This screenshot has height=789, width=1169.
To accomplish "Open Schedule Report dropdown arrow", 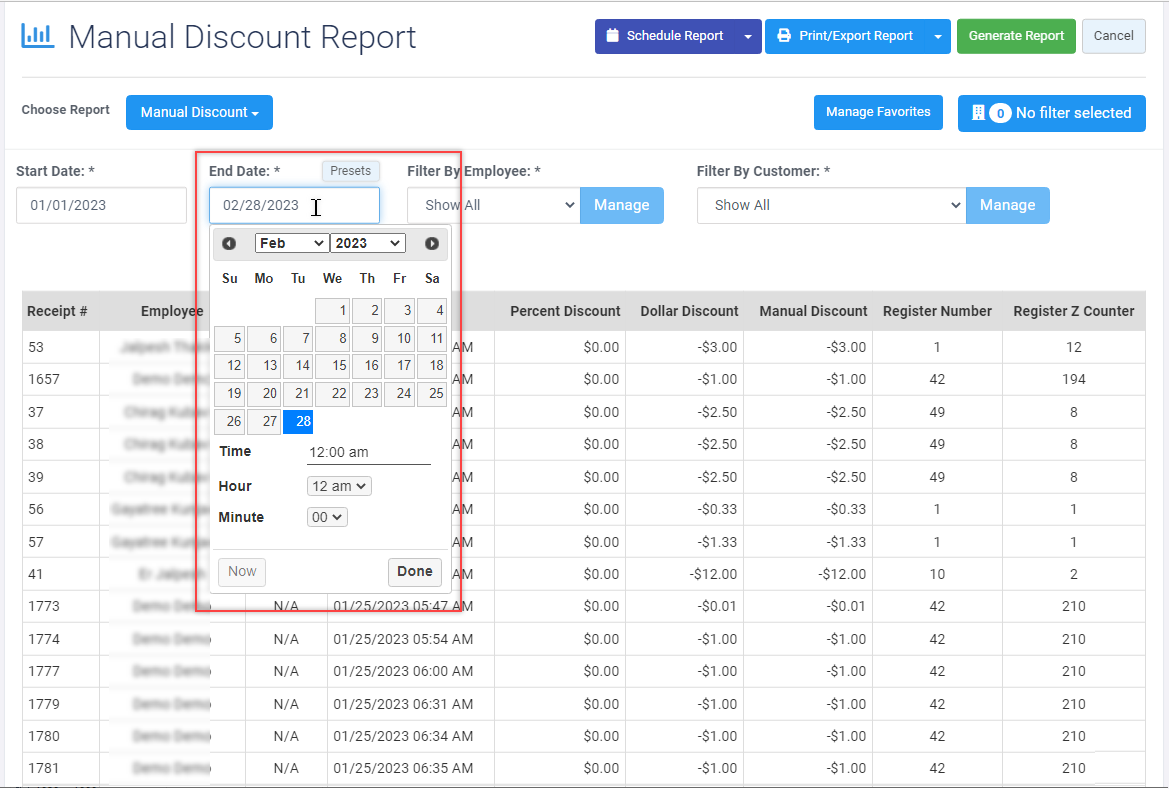I will click(x=748, y=36).
